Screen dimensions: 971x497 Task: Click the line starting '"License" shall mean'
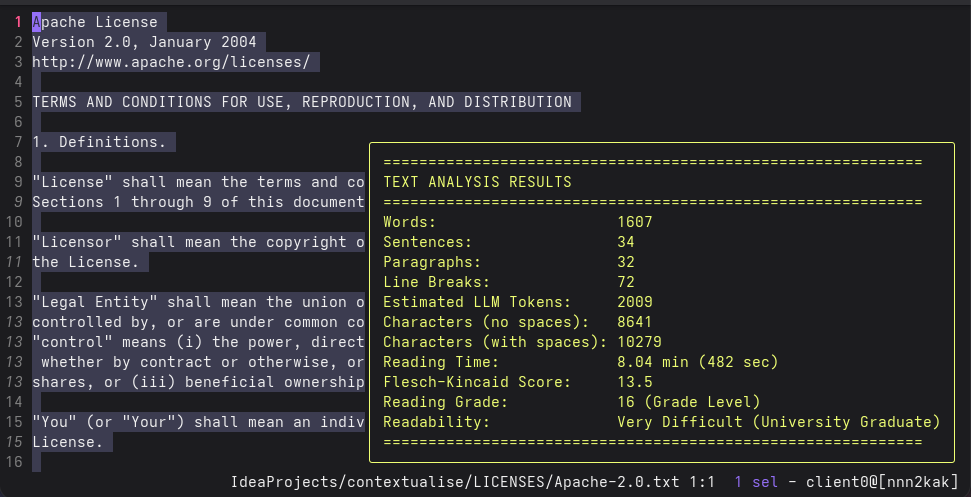coord(198,182)
